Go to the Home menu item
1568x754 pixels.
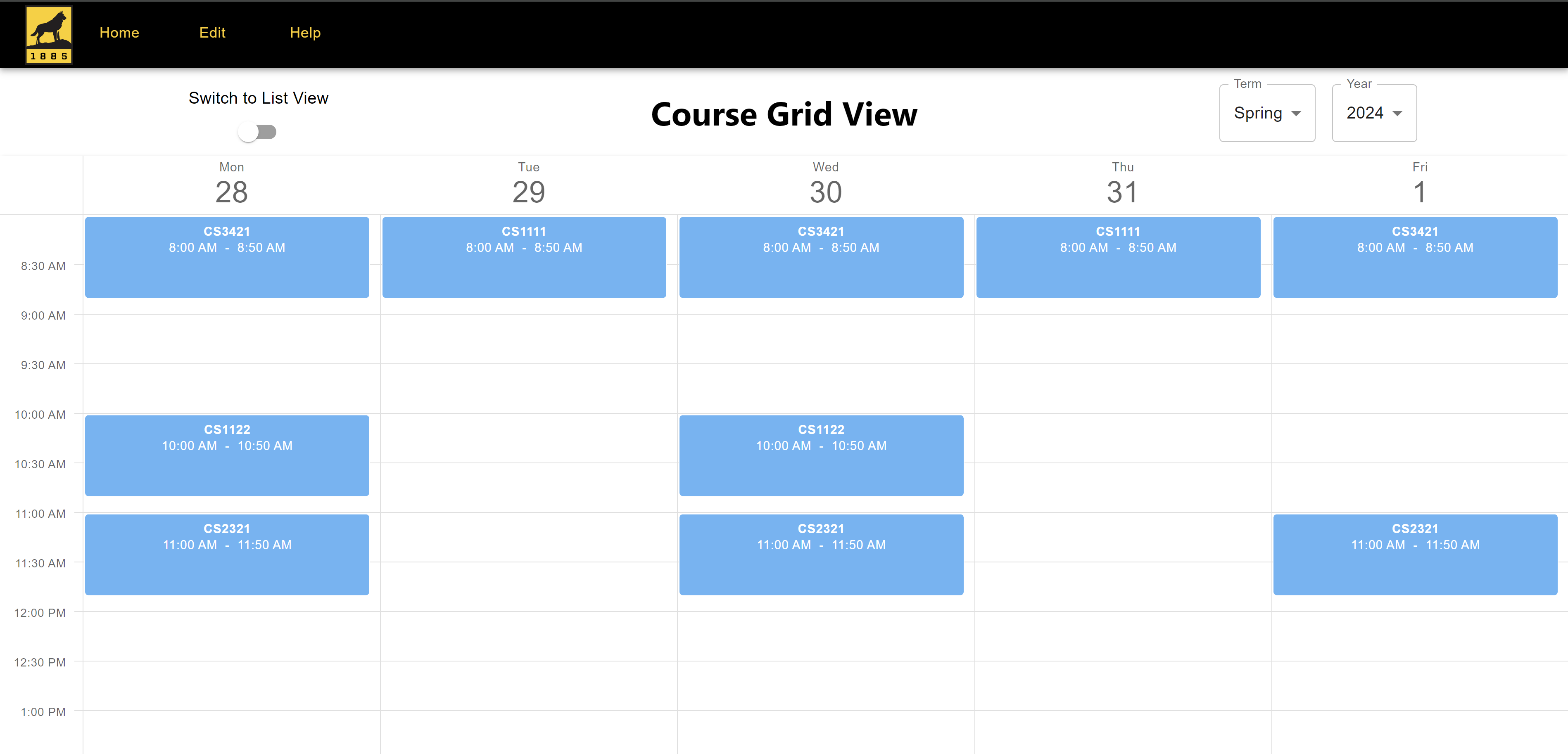click(x=119, y=33)
